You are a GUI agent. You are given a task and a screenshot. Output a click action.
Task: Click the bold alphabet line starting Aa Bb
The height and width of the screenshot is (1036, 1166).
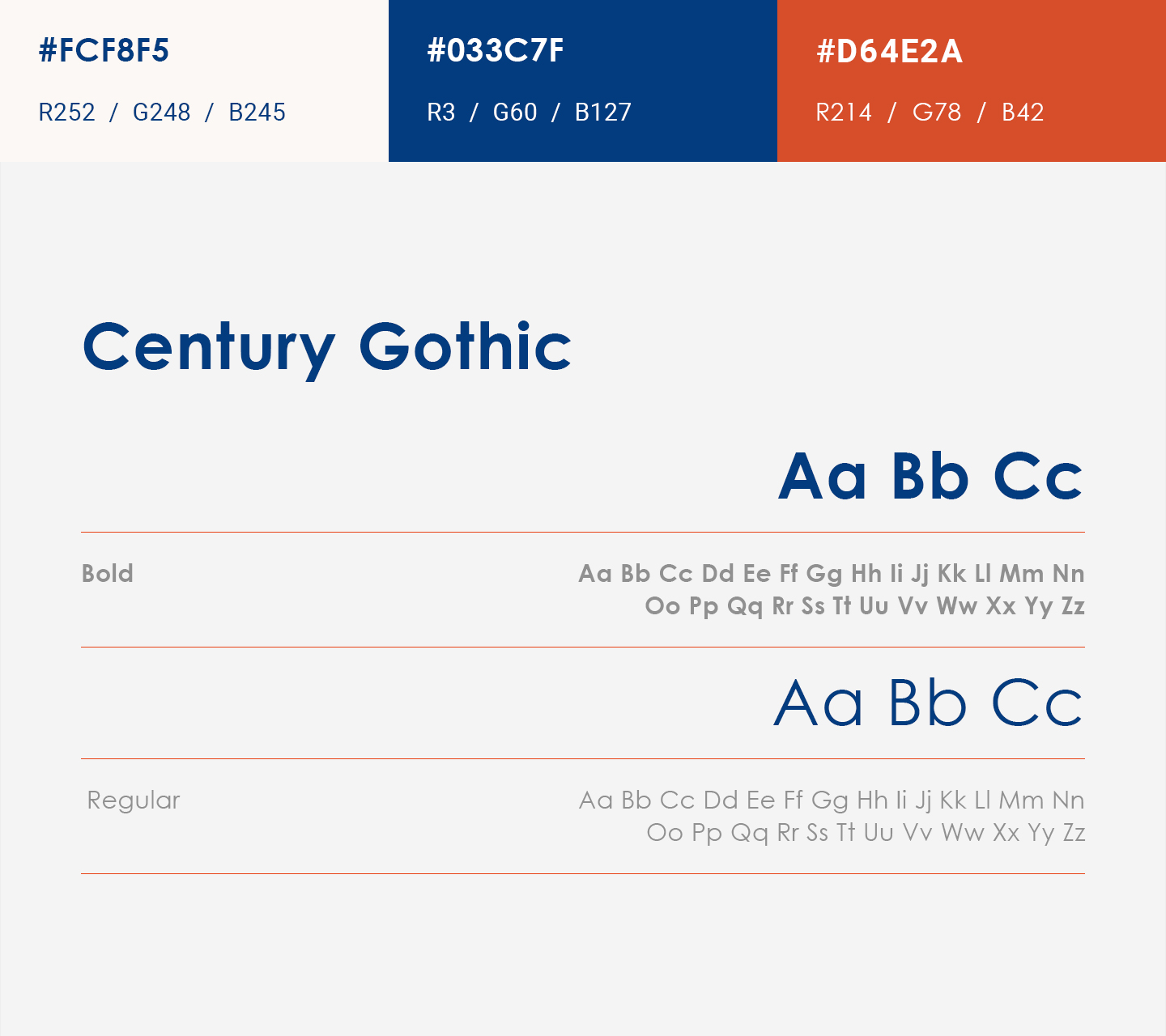(x=831, y=573)
